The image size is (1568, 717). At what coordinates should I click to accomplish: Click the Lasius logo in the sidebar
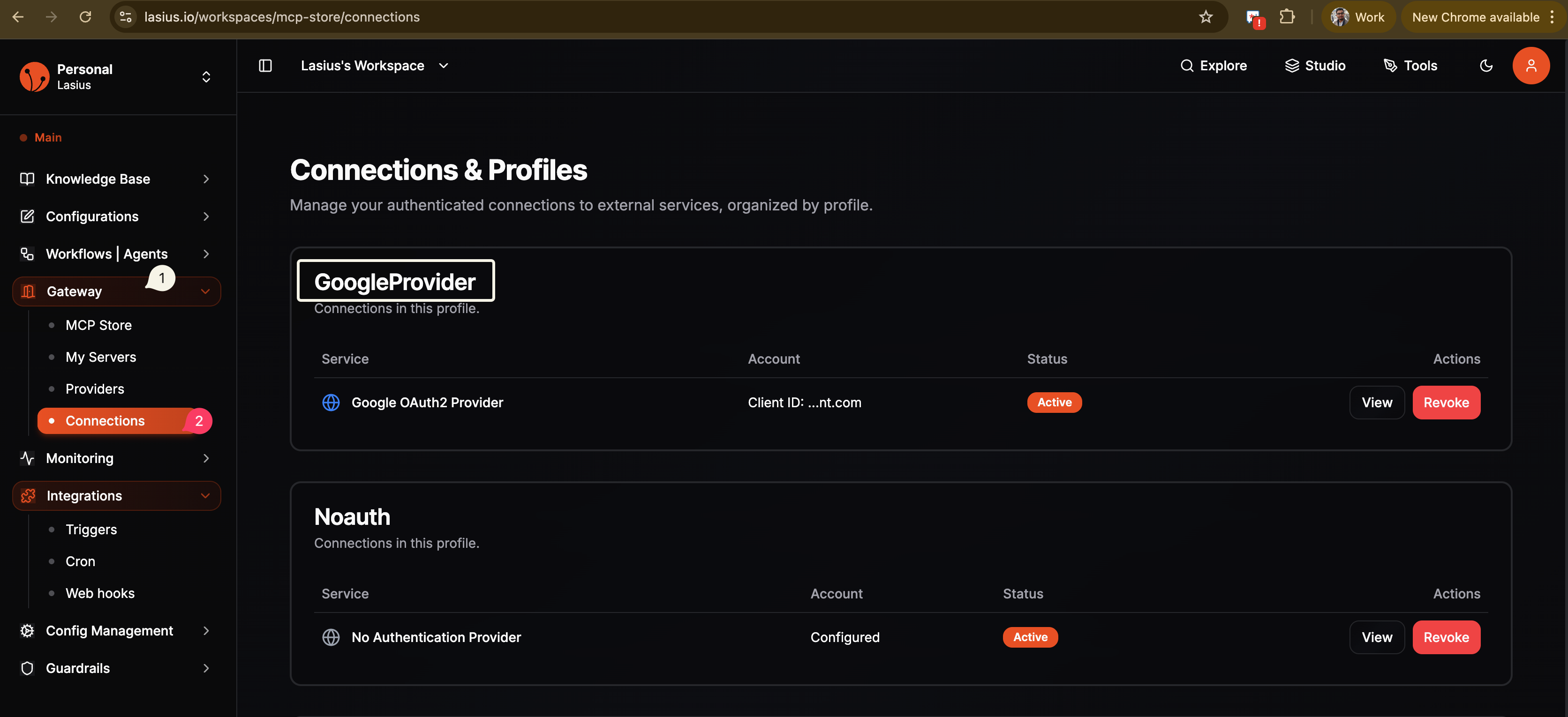pyautogui.click(x=34, y=76)
